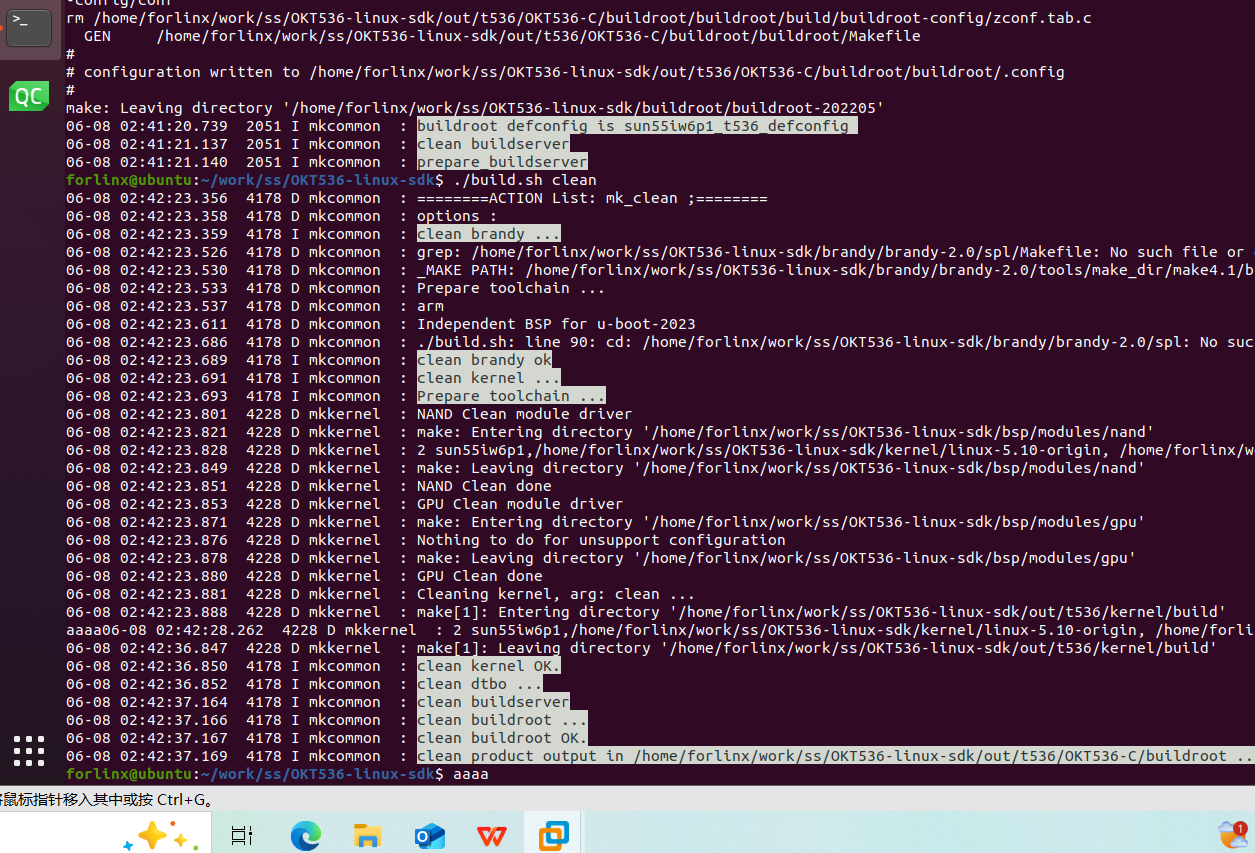Click the 'GPU Clean module driver' text

coord(520,504)
